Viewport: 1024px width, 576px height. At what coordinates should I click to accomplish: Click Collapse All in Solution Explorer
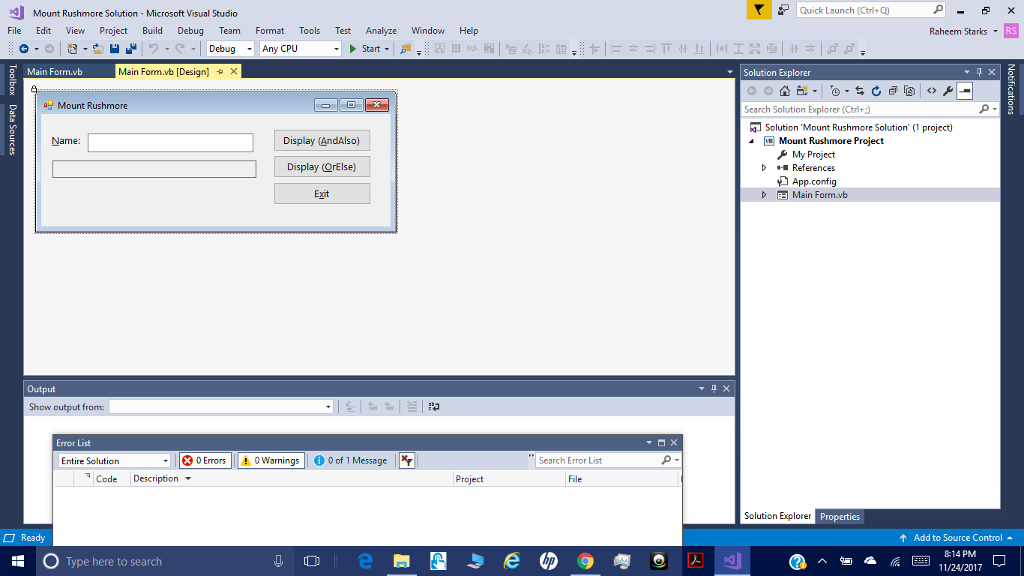coord(893,90)
